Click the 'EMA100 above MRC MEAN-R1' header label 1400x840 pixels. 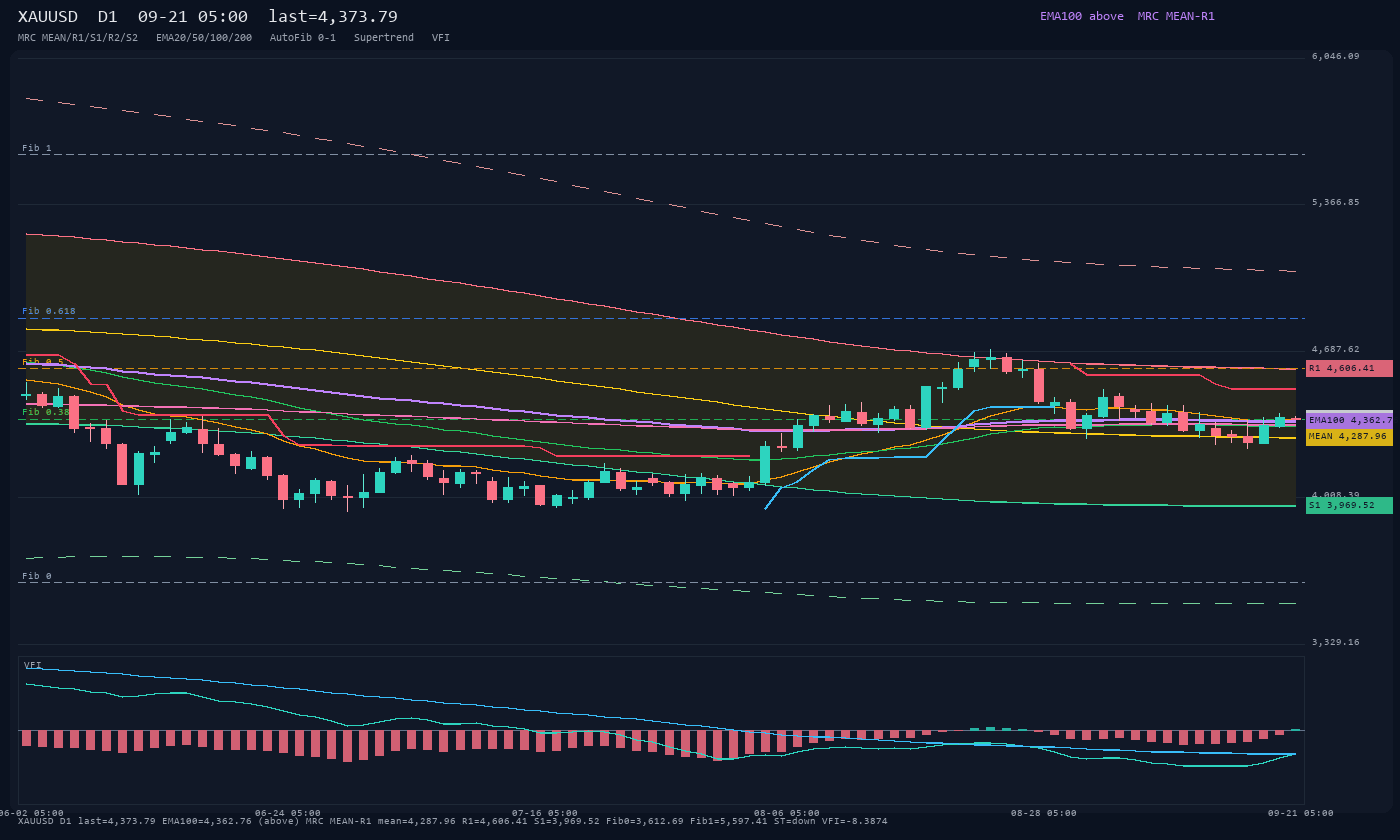coord(1127,16)
